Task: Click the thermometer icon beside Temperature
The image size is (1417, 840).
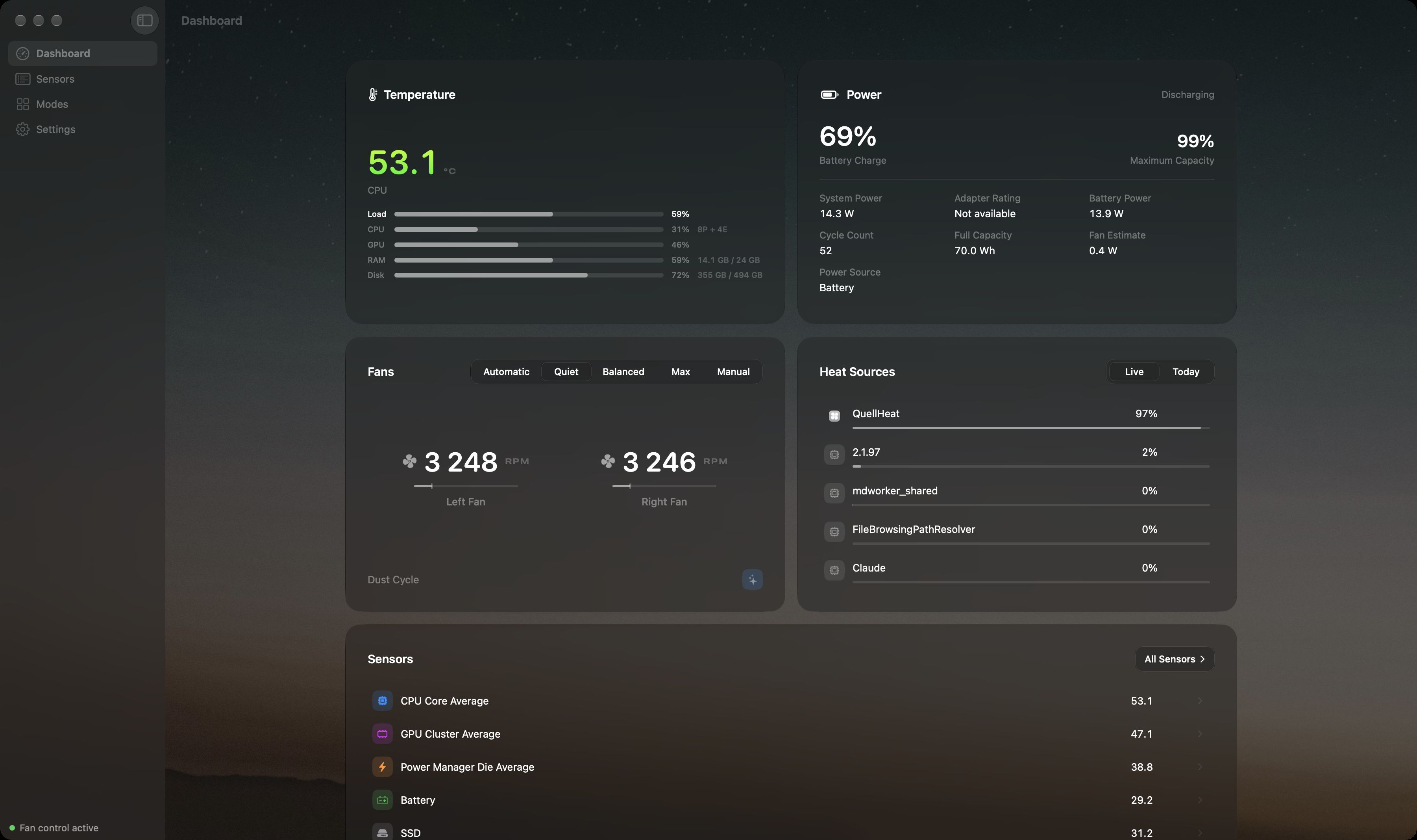Action: click(372, 94)
